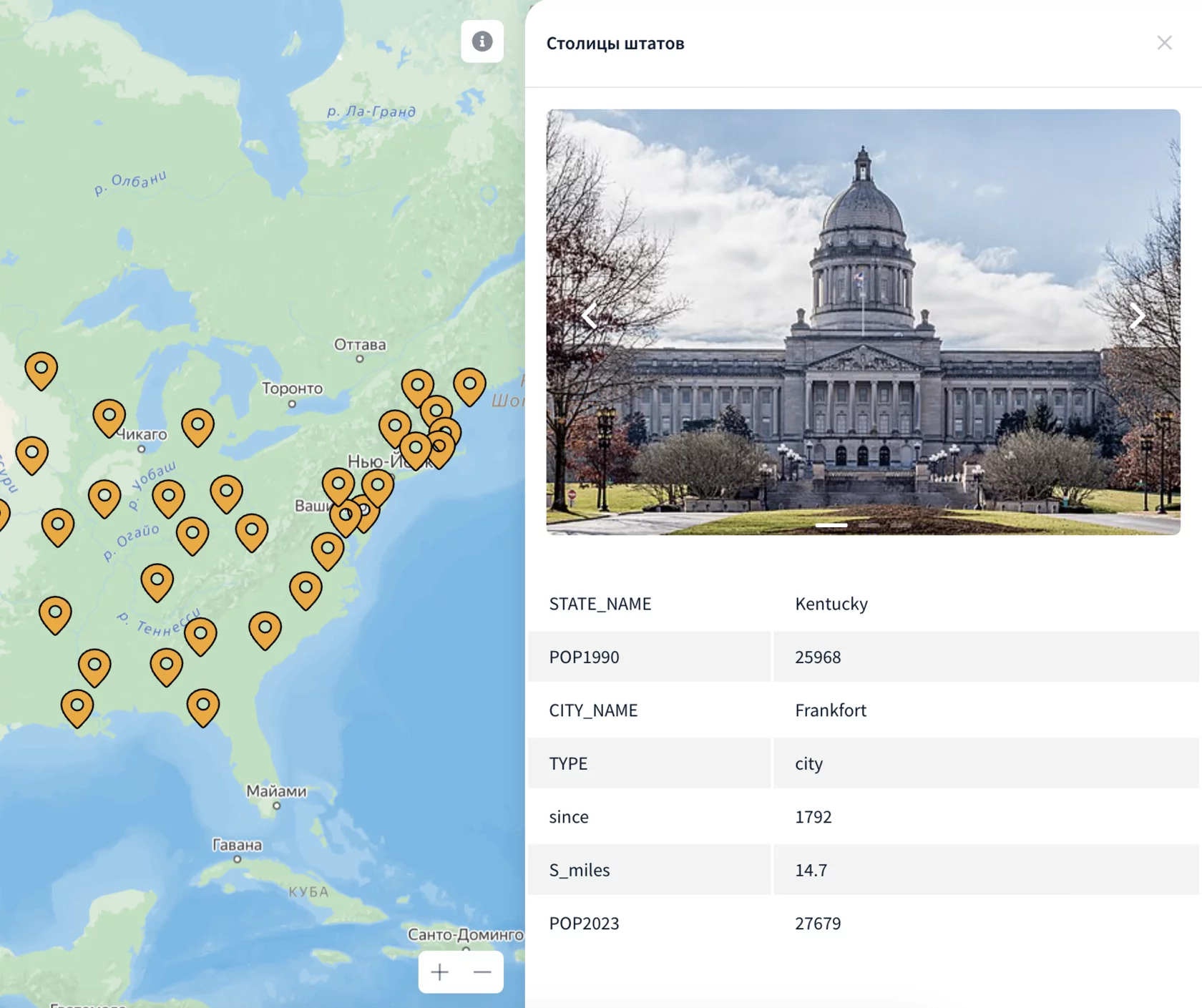1202x1008 pixels.
Task: Click the Оттава city label
Action: [x=360, y=345]
